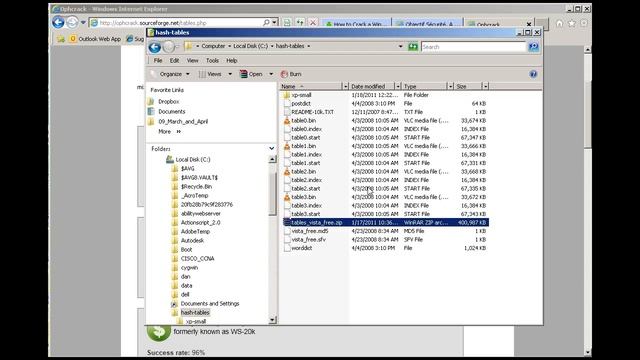Go back in hash-tables Explorer window
Screen dimensions: 640x360
click(154, 47)
